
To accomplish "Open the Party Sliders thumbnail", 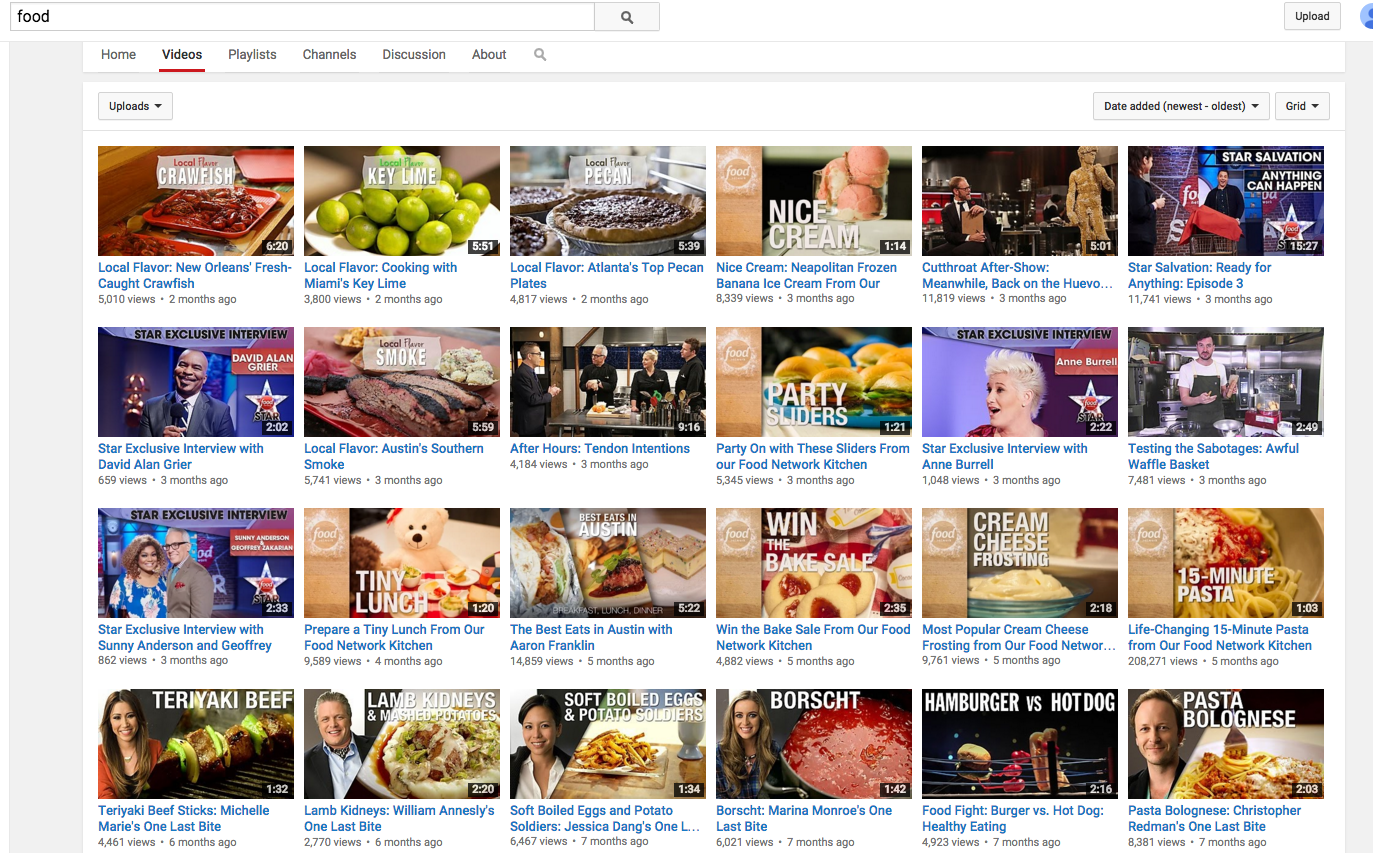I will [x=814, y=382].
